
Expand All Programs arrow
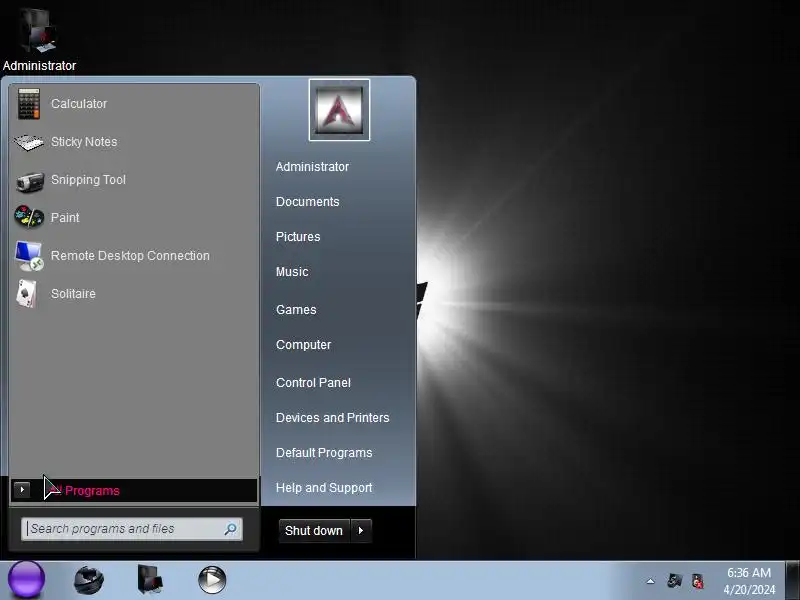click(22, 490)
